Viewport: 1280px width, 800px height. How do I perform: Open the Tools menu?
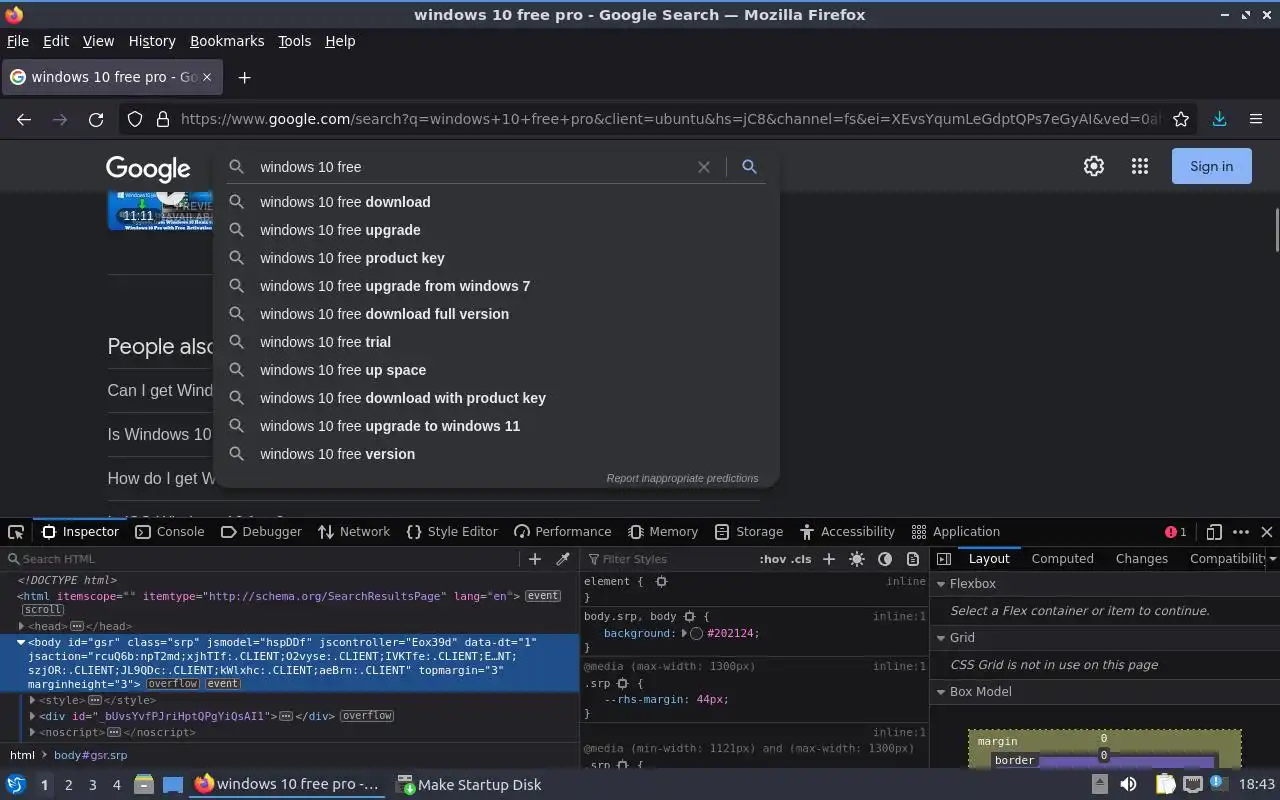click(x=294, y=41)
